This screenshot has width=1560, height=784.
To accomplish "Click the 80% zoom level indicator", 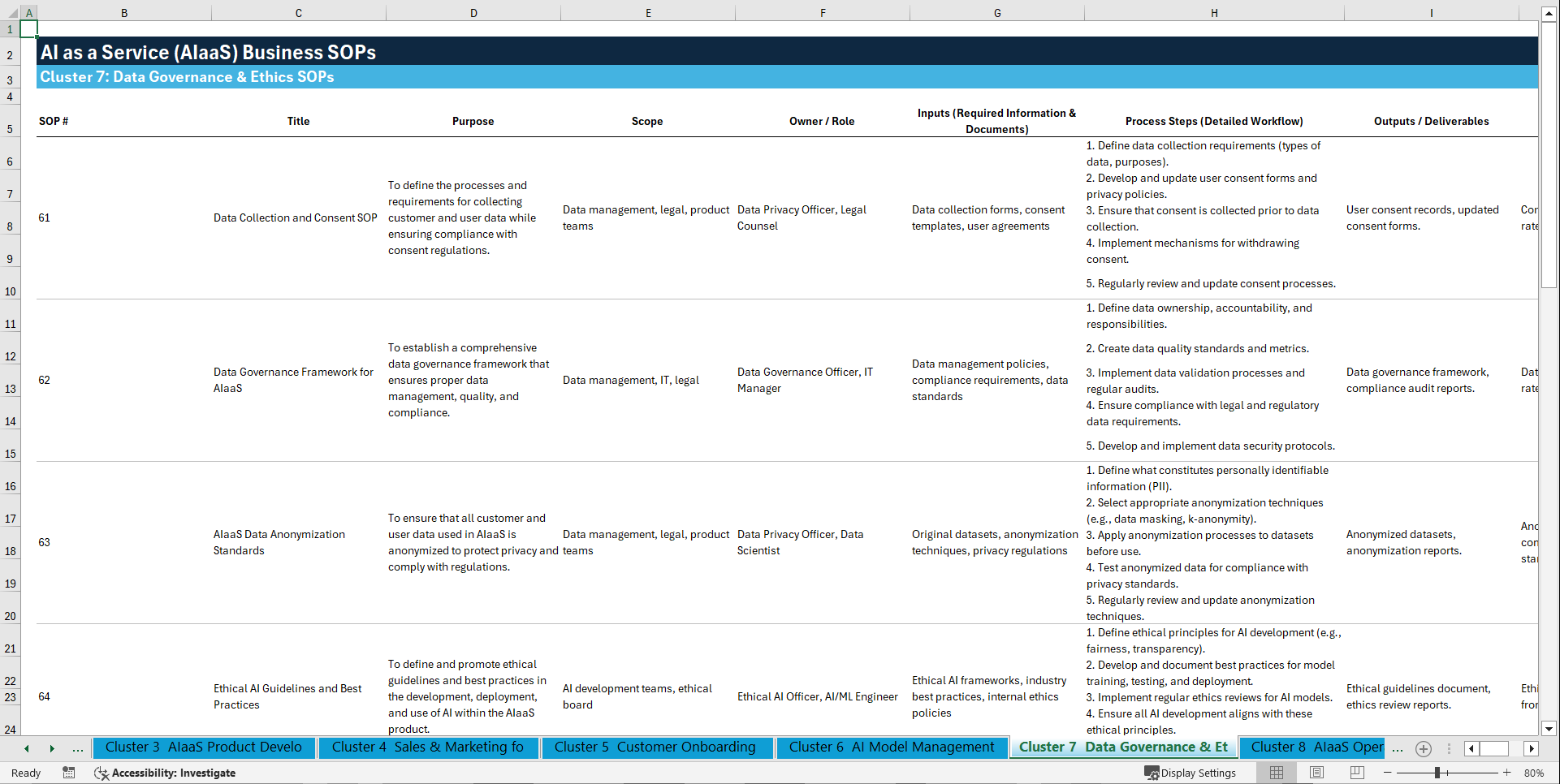I will pos(1534,773).
